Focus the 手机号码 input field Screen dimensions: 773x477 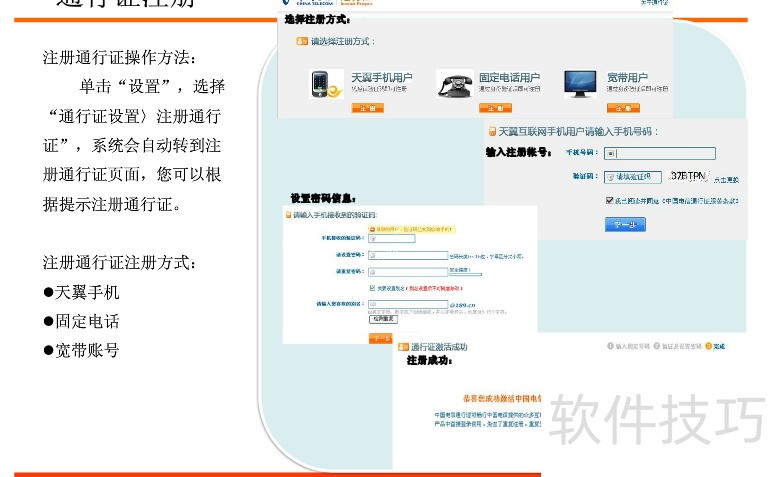coord(660,153)
